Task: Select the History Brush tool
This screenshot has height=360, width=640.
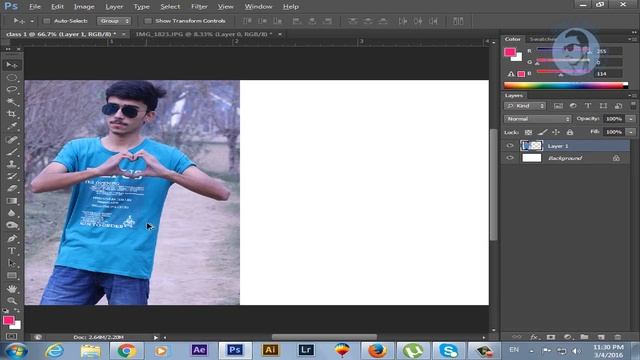Action: [x=11, y=176]
